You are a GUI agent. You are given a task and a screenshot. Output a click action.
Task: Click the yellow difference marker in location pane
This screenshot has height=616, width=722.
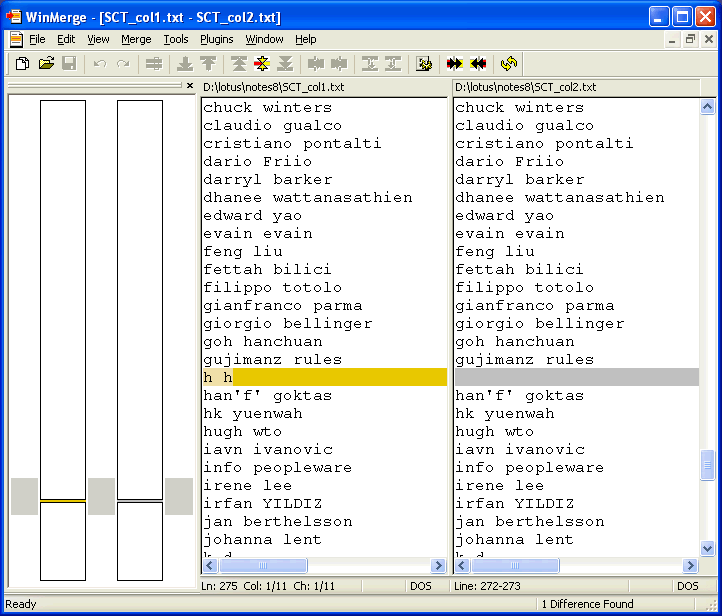(x=63, y=500)
